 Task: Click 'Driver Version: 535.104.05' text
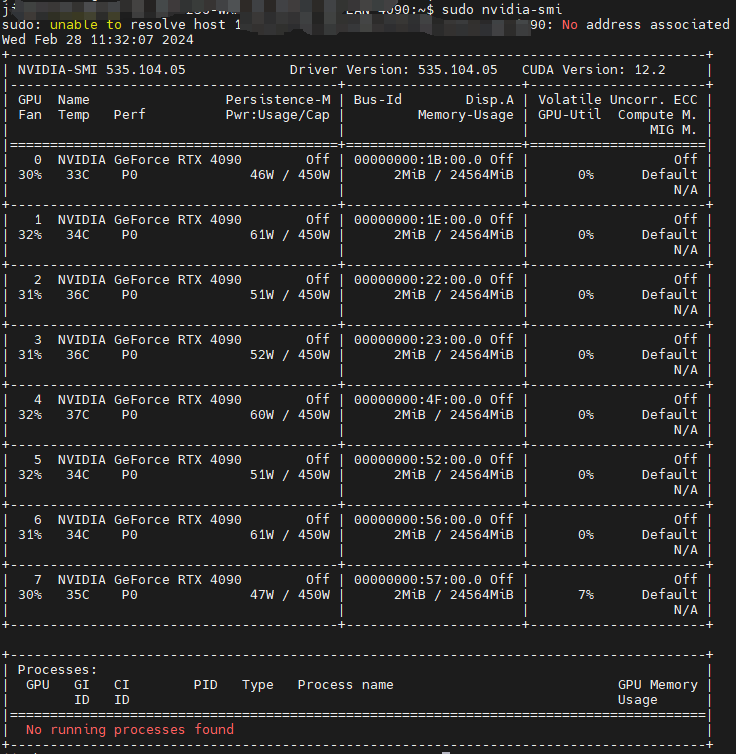pos(393,70)
